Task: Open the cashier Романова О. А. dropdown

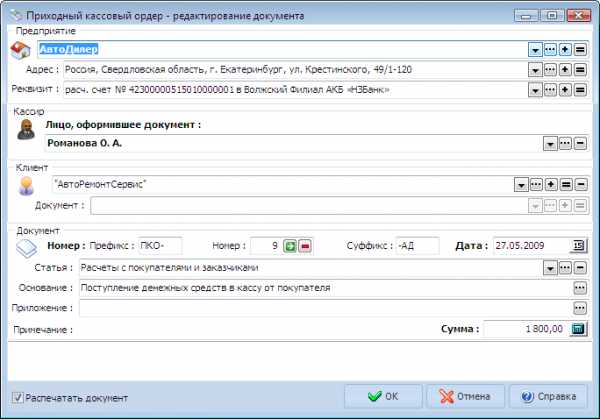Action: [549, 144]
